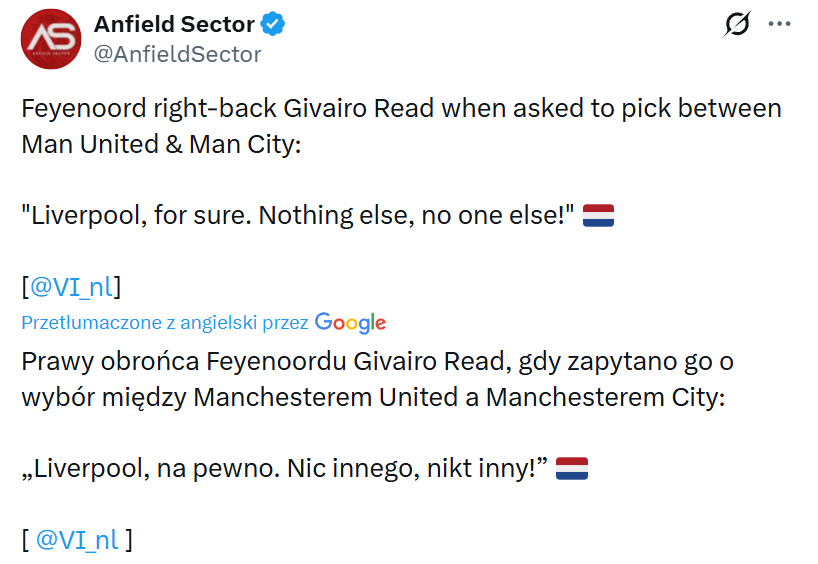
Task: Open the @VI_nl mention in the Polish translation
Action: [77, 540]
